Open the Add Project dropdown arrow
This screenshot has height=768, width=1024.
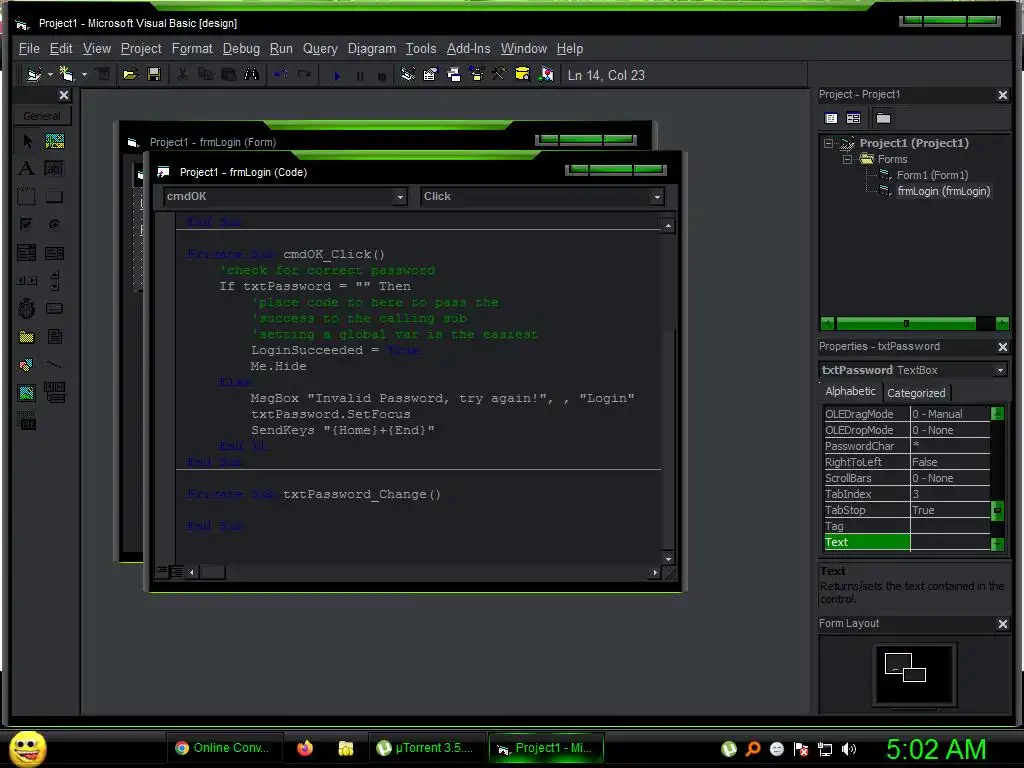[x=50, y=74]
